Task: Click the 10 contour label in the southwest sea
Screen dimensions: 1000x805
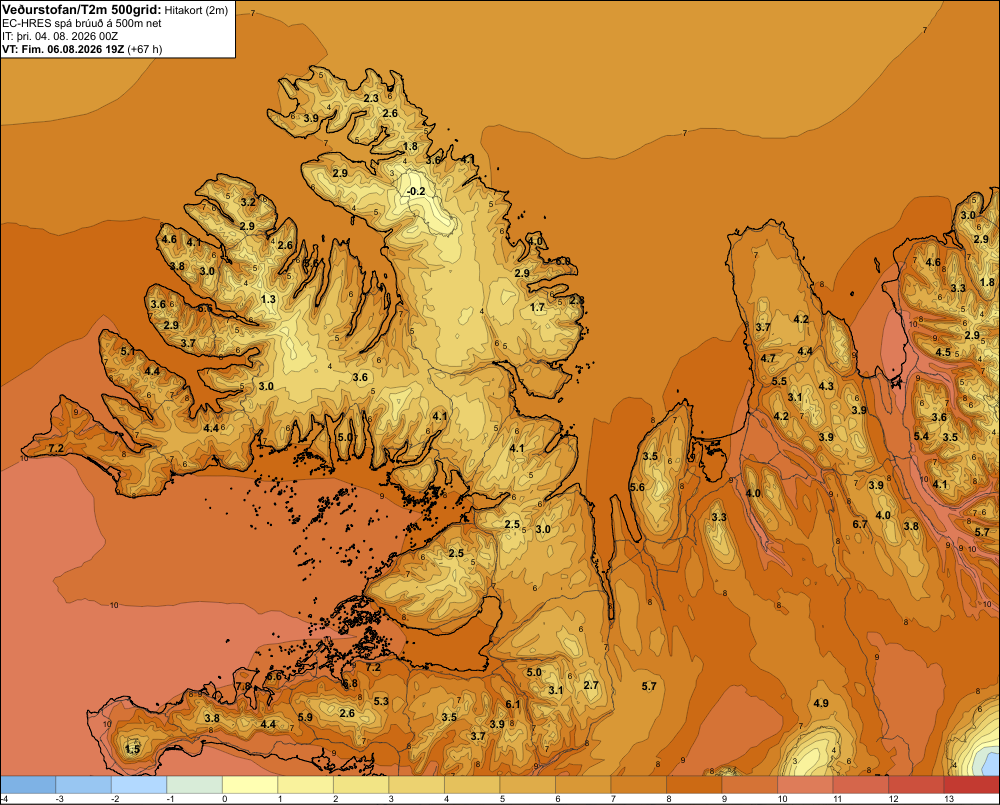Action: click(114, 605)
